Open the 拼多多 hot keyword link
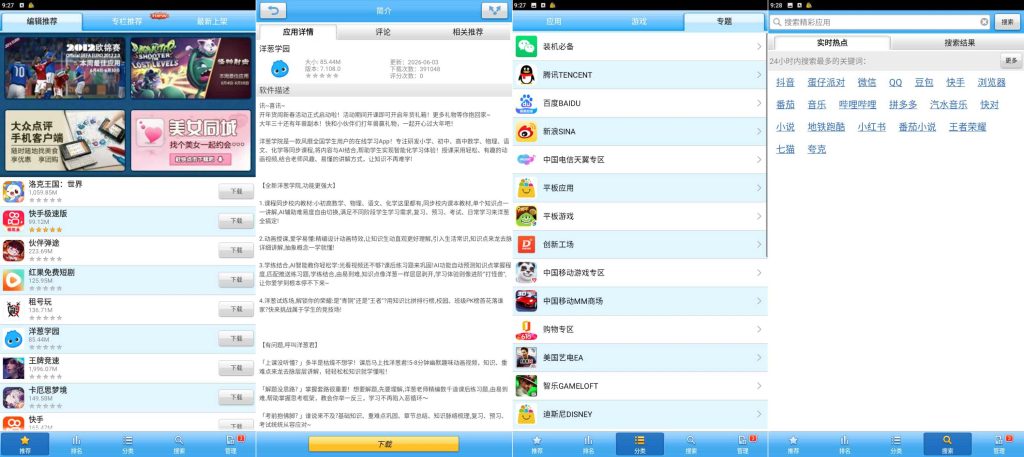Image resolution: width=1024 pixels, height=457 pixels. [903, 104]
